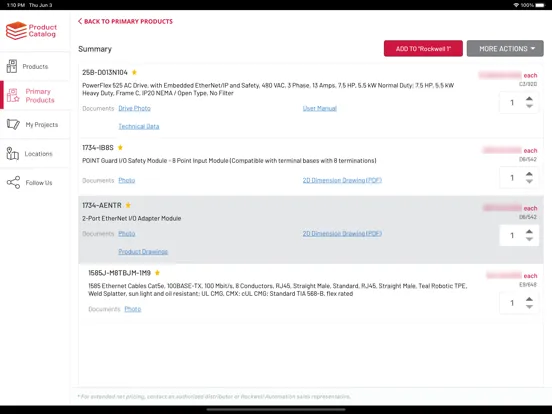Screen dimensions: 552x414
Task: Open the Products section icon
Action: click(x=12, y=66)
